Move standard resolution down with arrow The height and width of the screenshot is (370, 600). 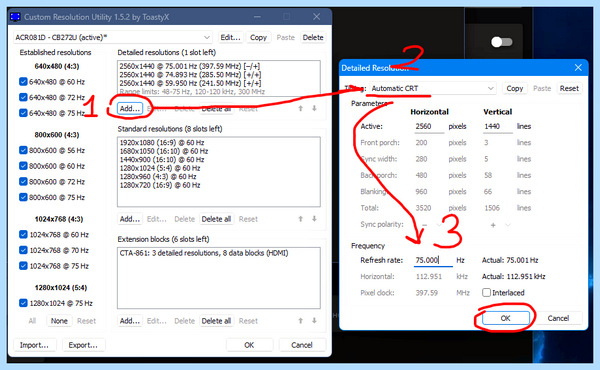tap(314, 219)
